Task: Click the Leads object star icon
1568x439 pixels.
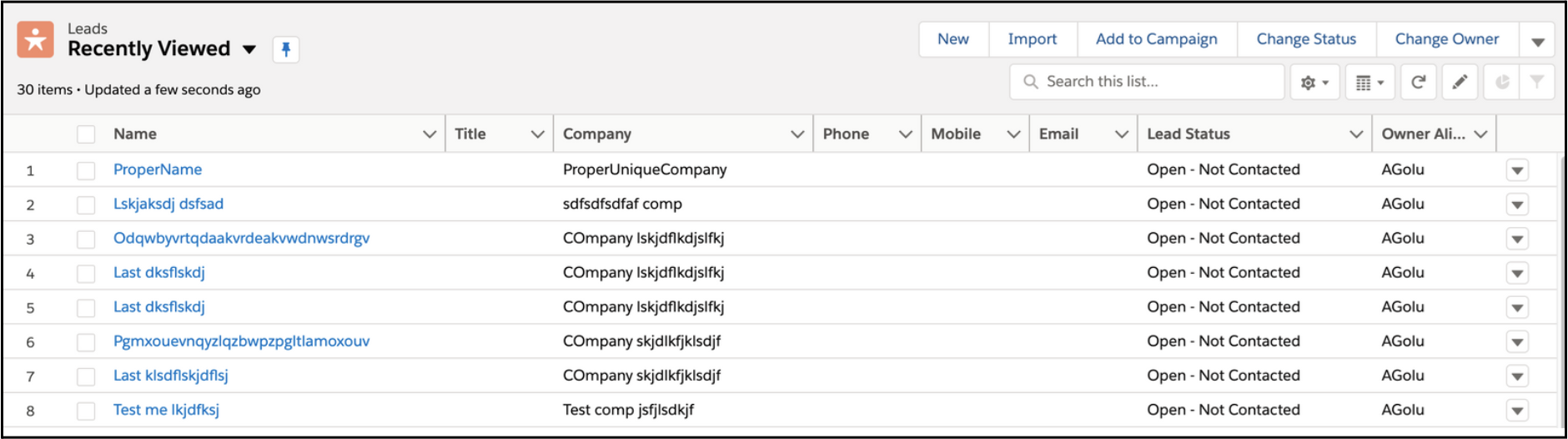Action: (x=35, y=40)
